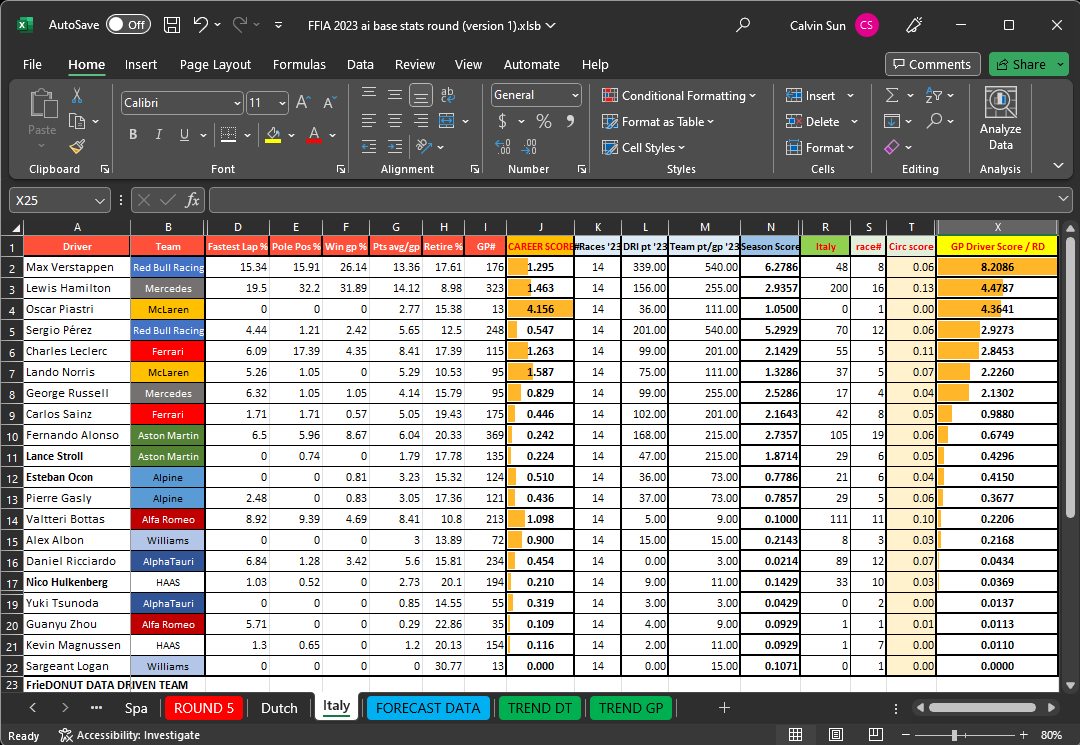
Task: Click Merge & Center icon
Action: [x=447, y=121]
